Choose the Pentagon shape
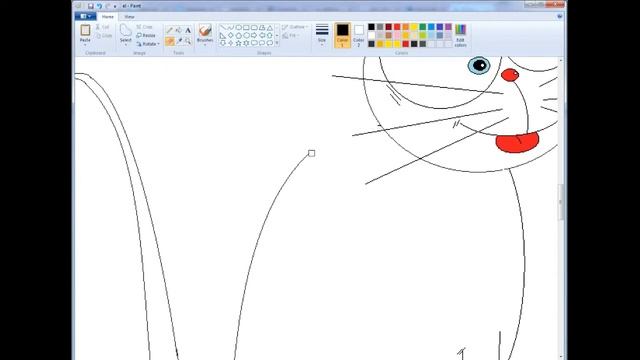 239,36
